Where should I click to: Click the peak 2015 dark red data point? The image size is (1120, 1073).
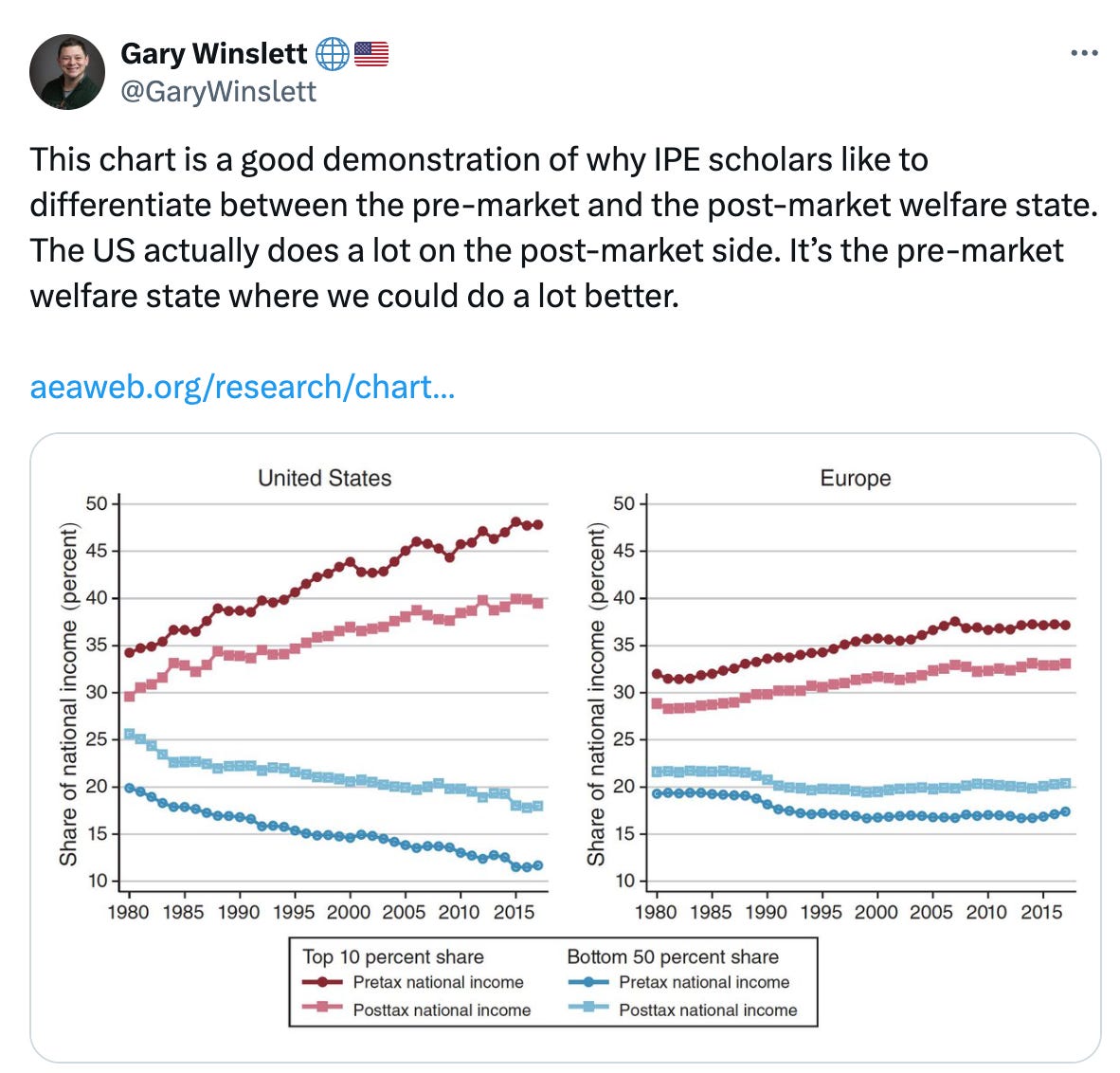click(516, 521)
